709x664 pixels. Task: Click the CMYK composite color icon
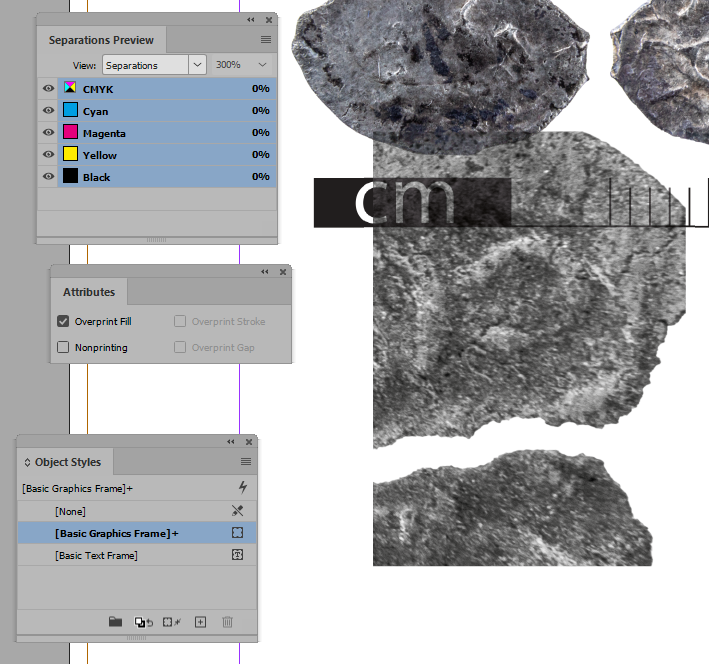coord(70,88)
